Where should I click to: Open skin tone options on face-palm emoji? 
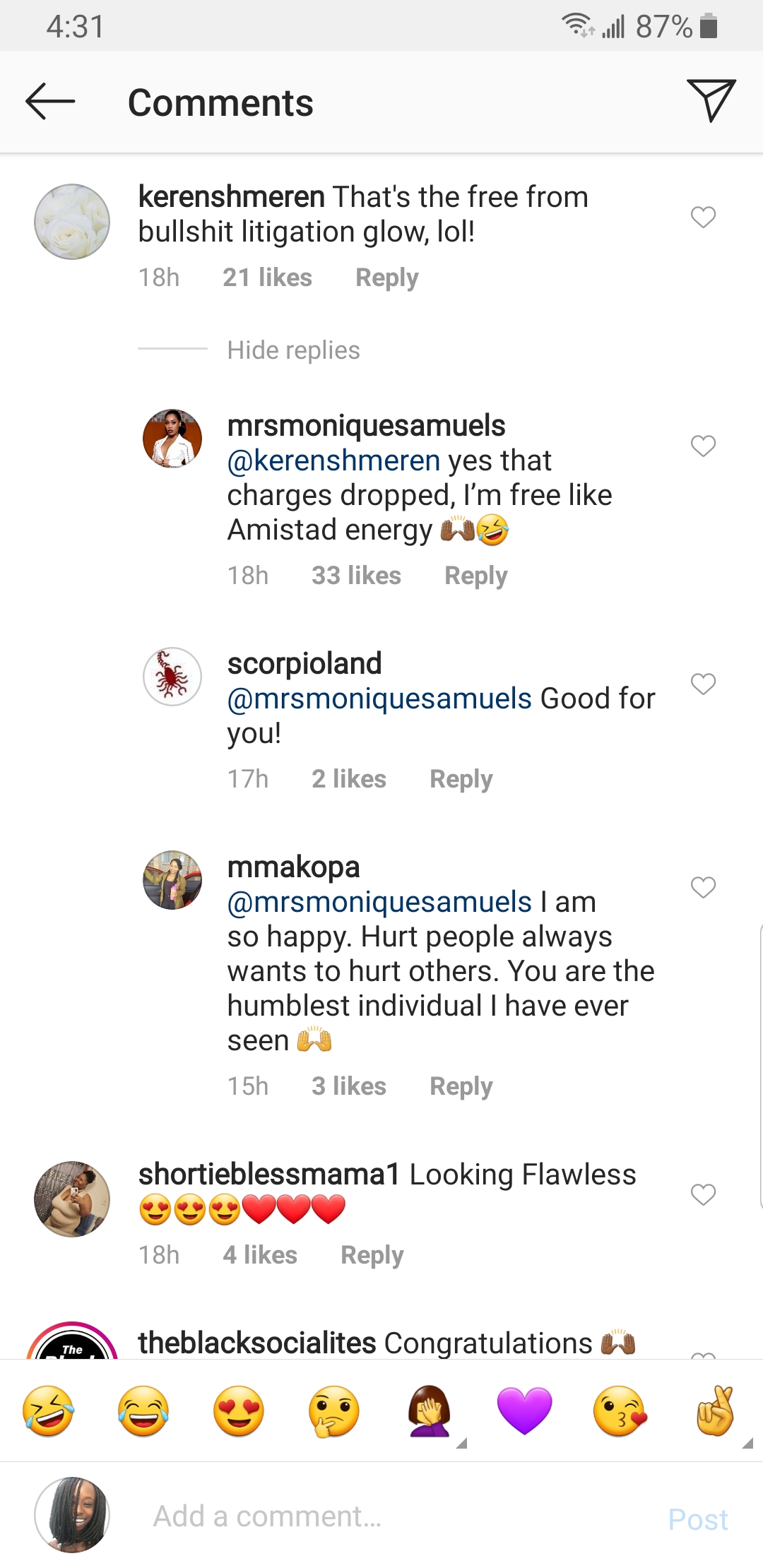pos(462,1444)
